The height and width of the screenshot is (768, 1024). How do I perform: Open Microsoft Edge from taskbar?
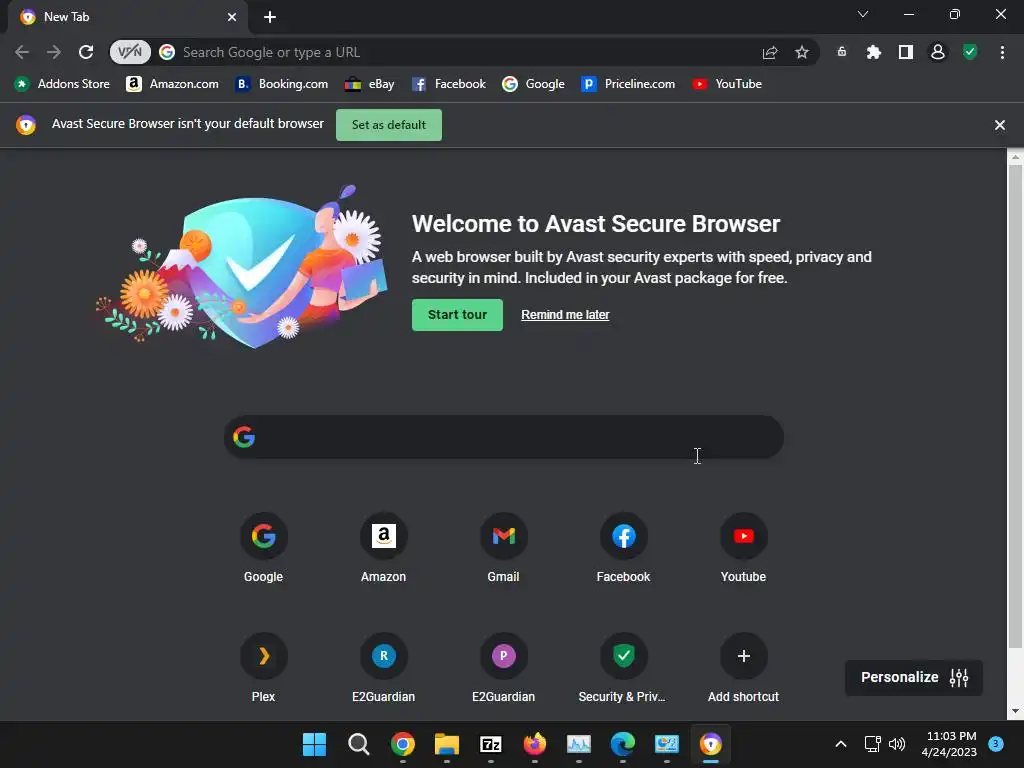pos(622,744)
